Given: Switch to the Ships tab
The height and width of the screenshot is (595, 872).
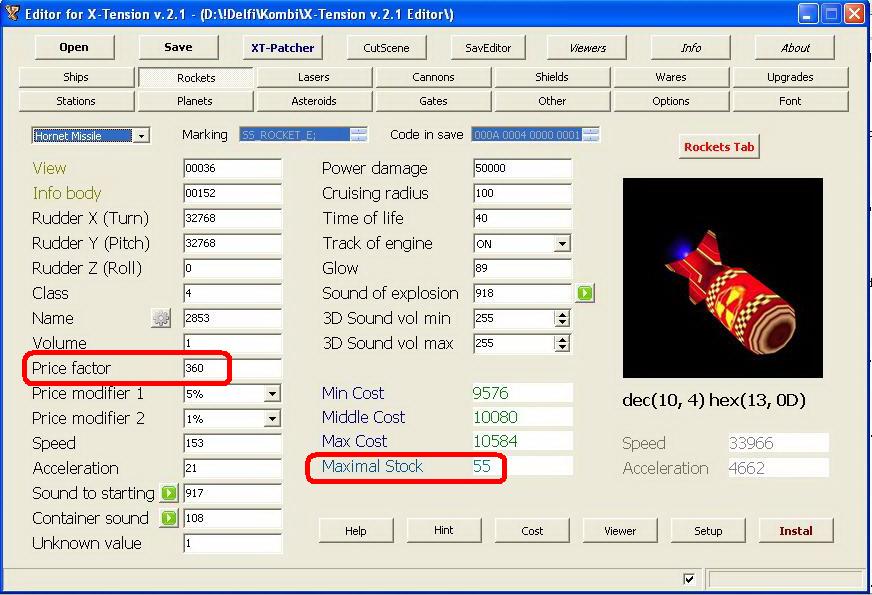Looking at the screenshot, I should 76,77.
